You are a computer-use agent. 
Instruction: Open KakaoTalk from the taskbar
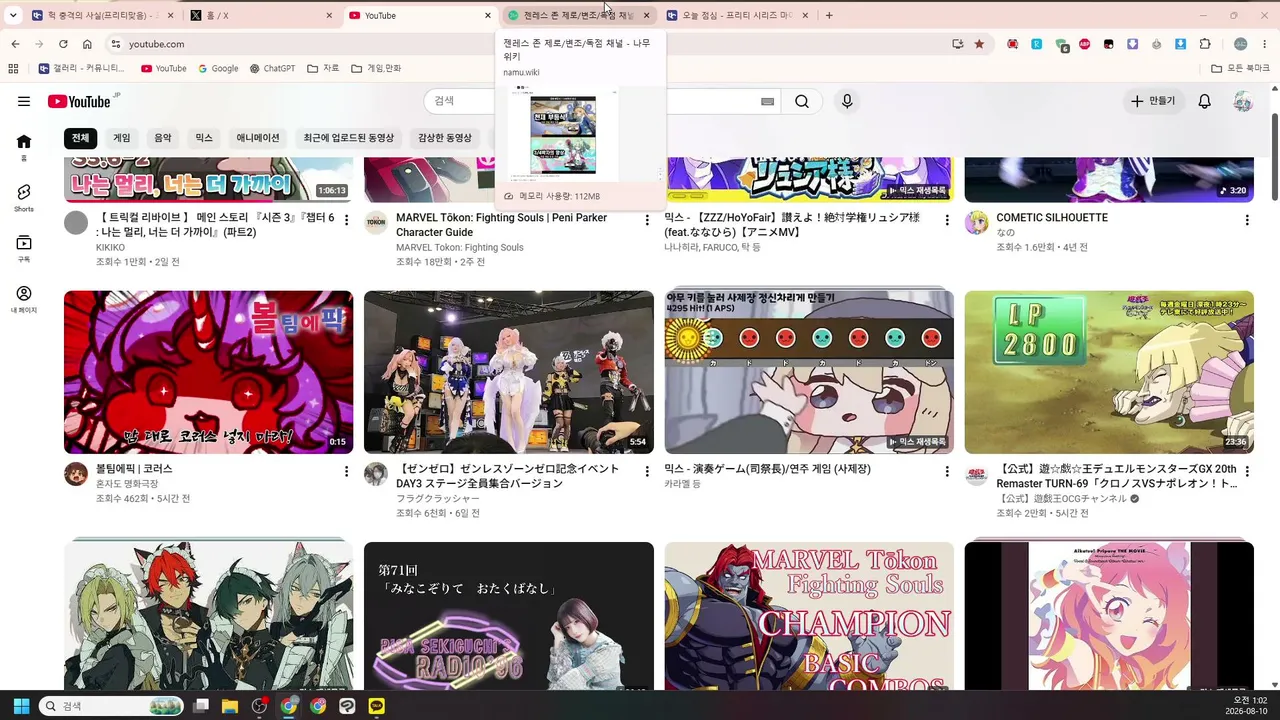tap(376, 706)
